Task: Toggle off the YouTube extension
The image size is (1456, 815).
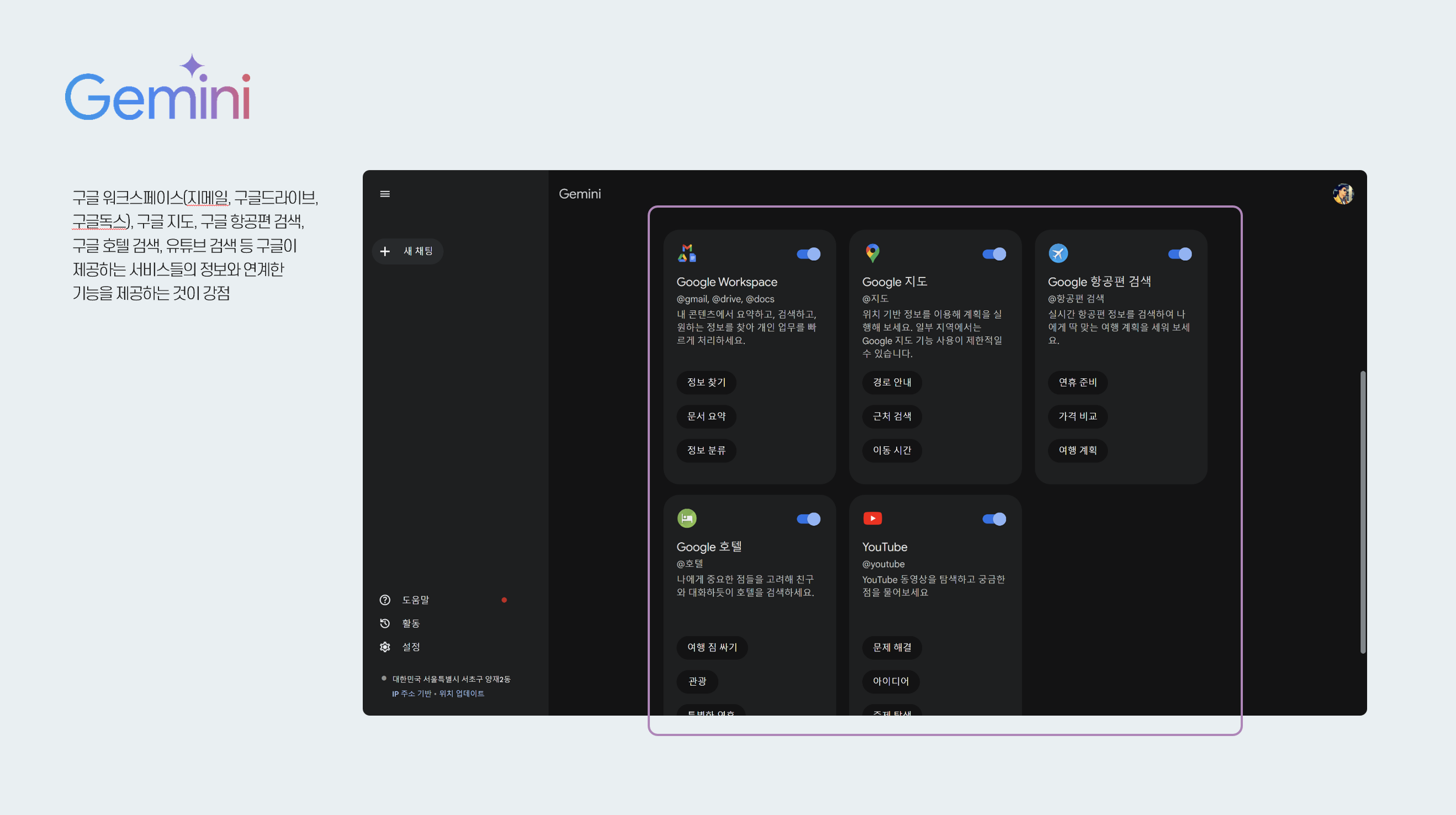Action: [x=994, y=519]
